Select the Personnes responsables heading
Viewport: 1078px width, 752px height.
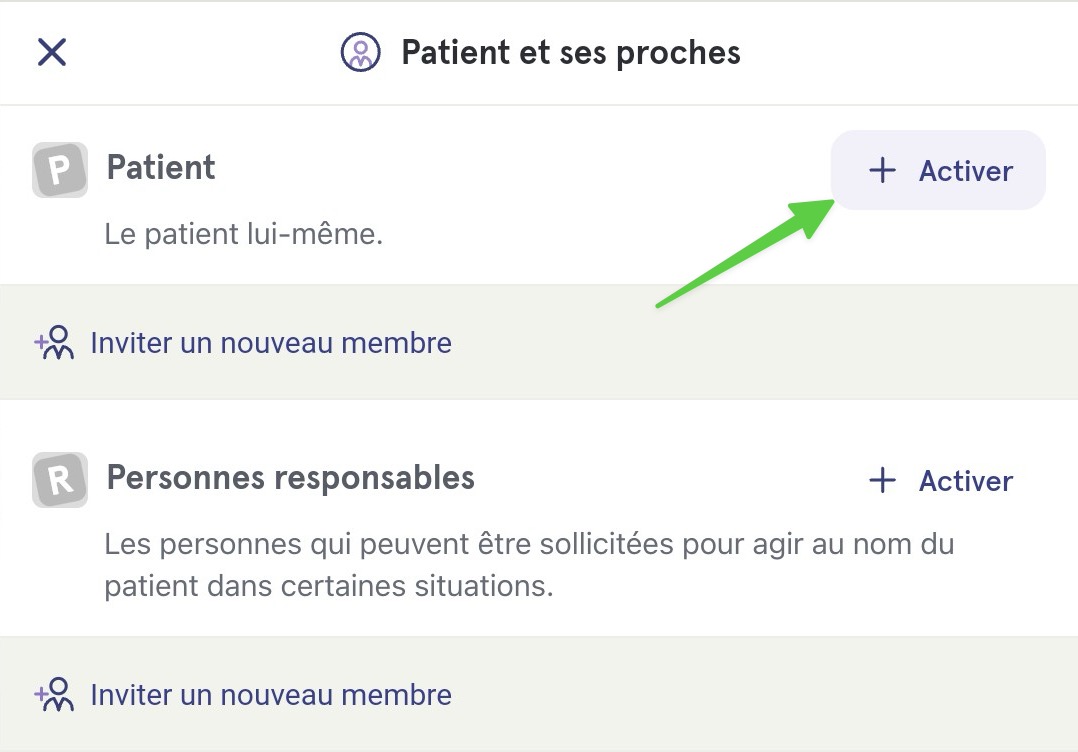click(290, 478)
